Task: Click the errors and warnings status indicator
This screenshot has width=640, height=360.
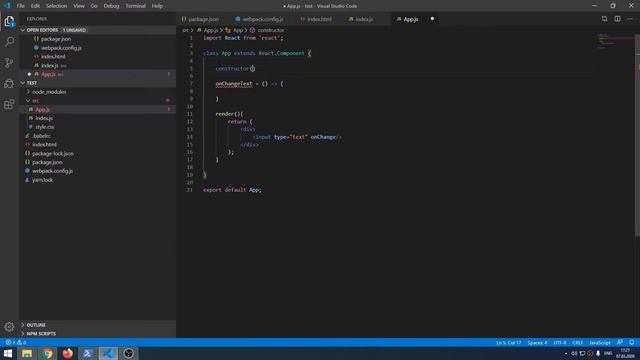Action: coord(16,342)
